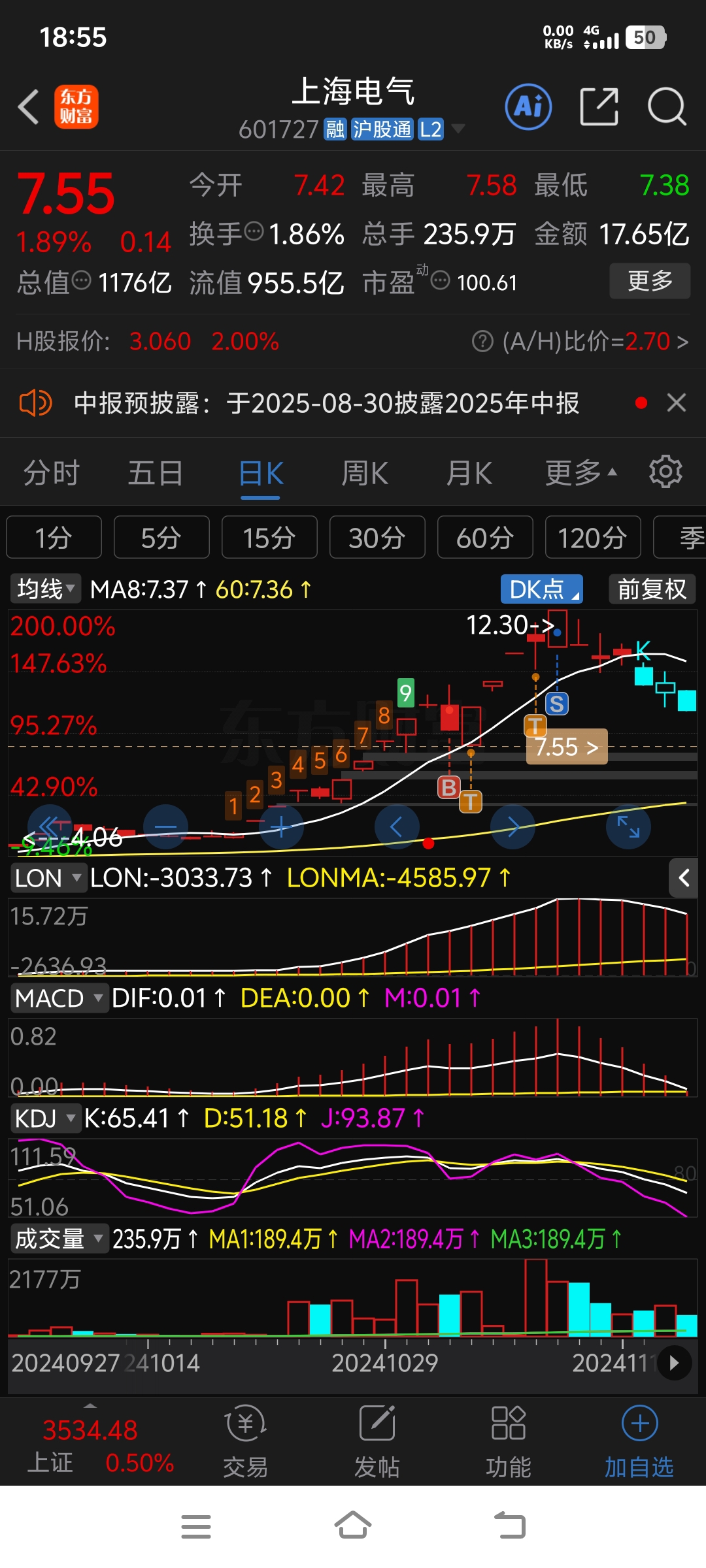Open the 均线 indicator dropdown
706x1568 pixels.
(x=46, y=589)
